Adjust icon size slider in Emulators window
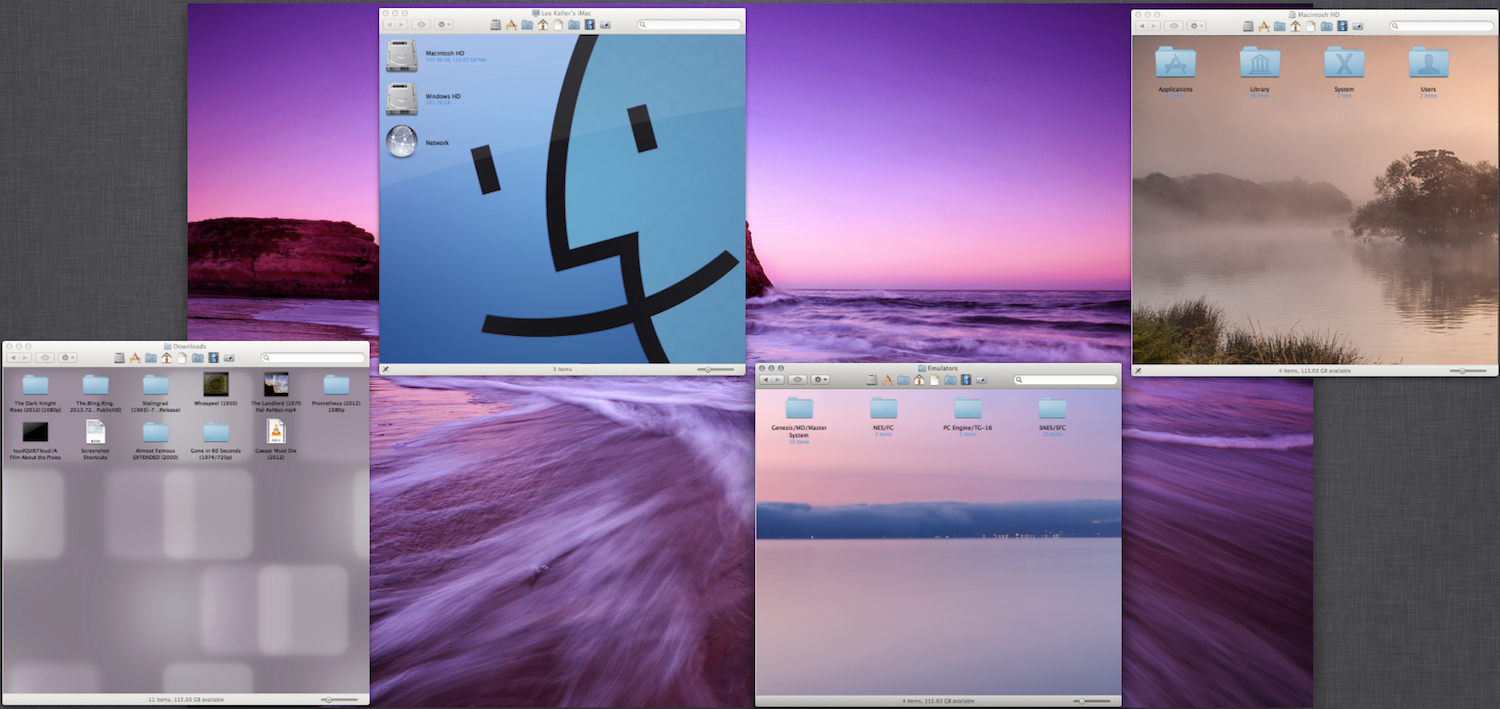 point(1092,701)
